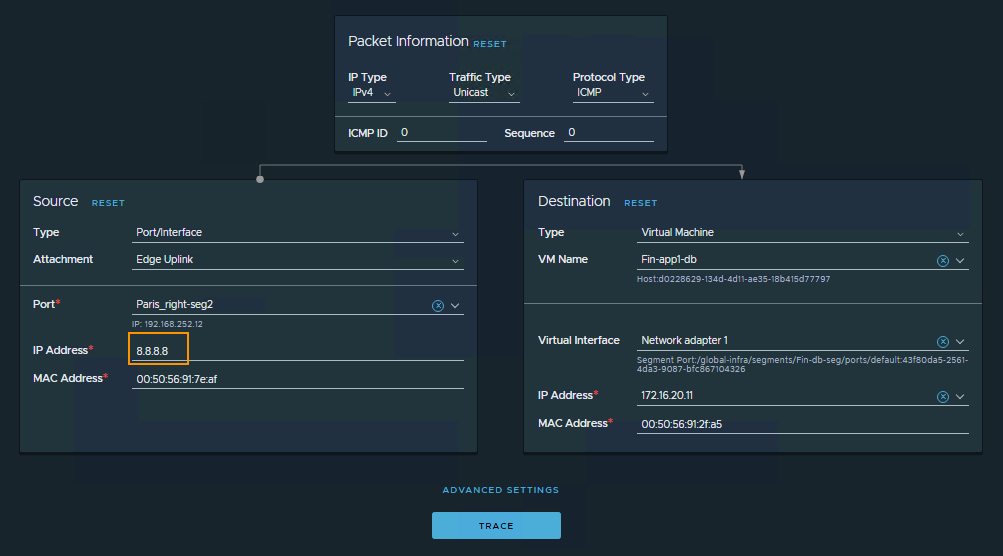Expand the Protocol Type ICMP dropdown
1003x556 pixels.
(614, 93)
